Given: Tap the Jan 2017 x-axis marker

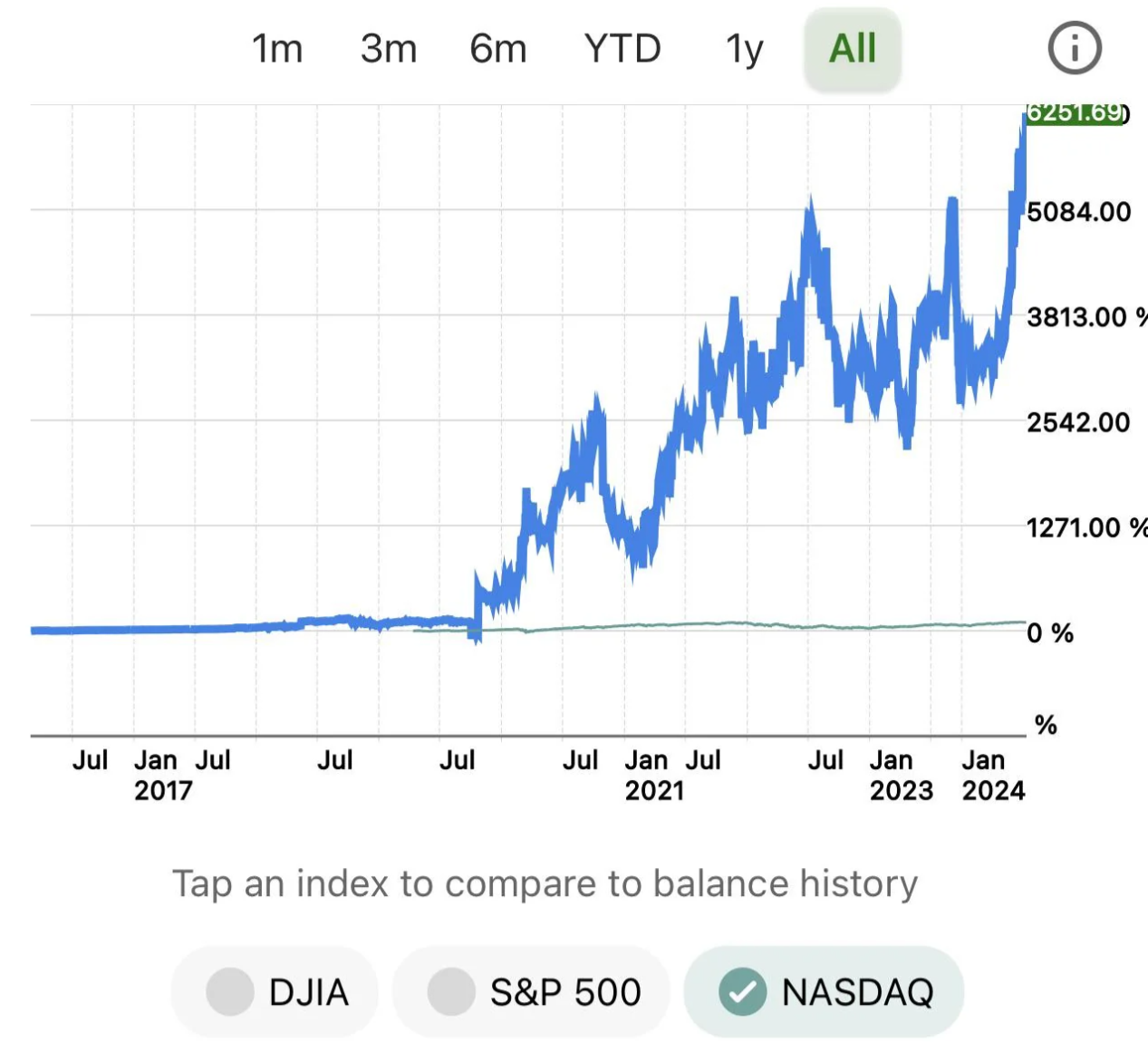Looking at the screenshot, I should pyautogui.click(x=161, y=776).
